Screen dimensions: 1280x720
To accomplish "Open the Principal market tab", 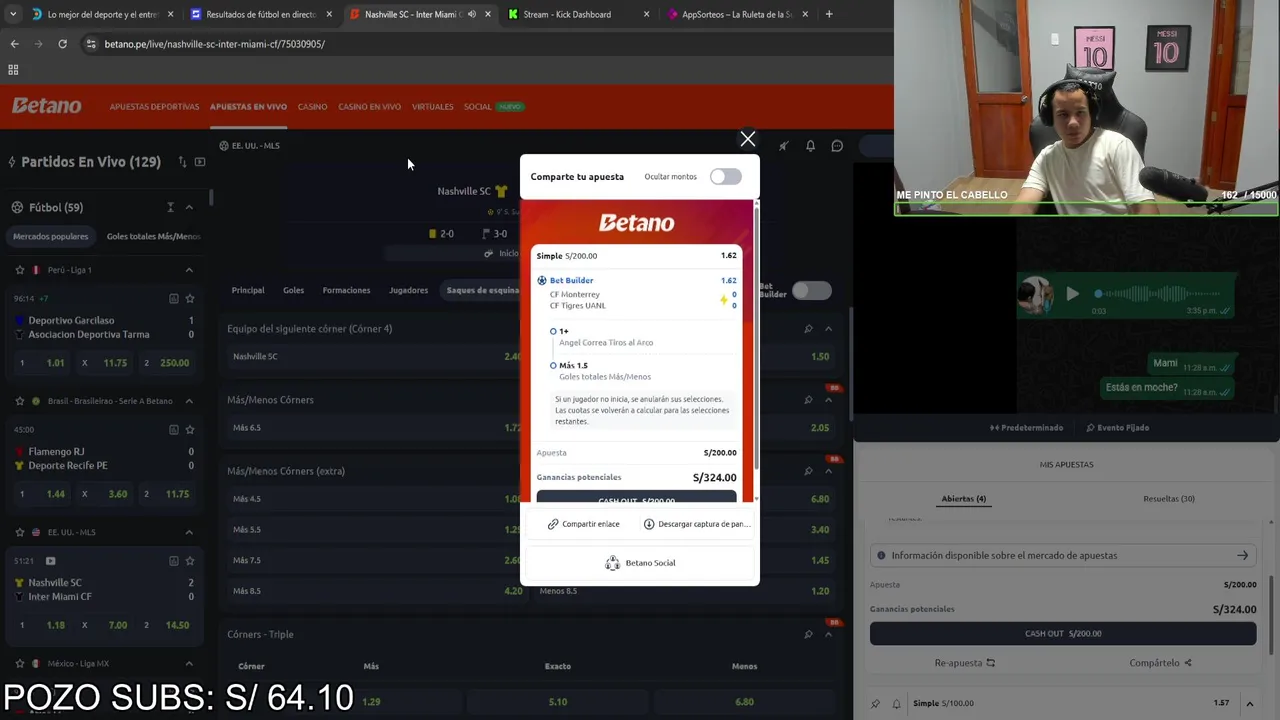I will point(248,290).
